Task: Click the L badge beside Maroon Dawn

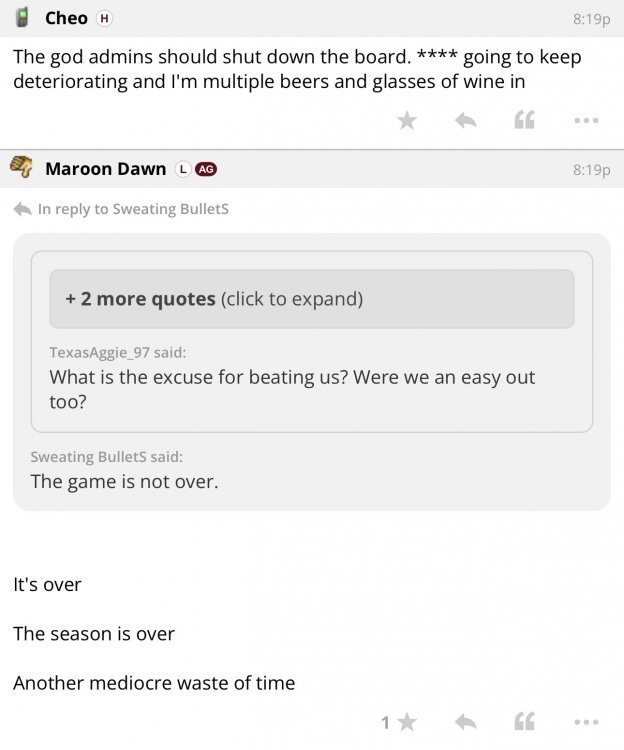Action: point(183,169)
